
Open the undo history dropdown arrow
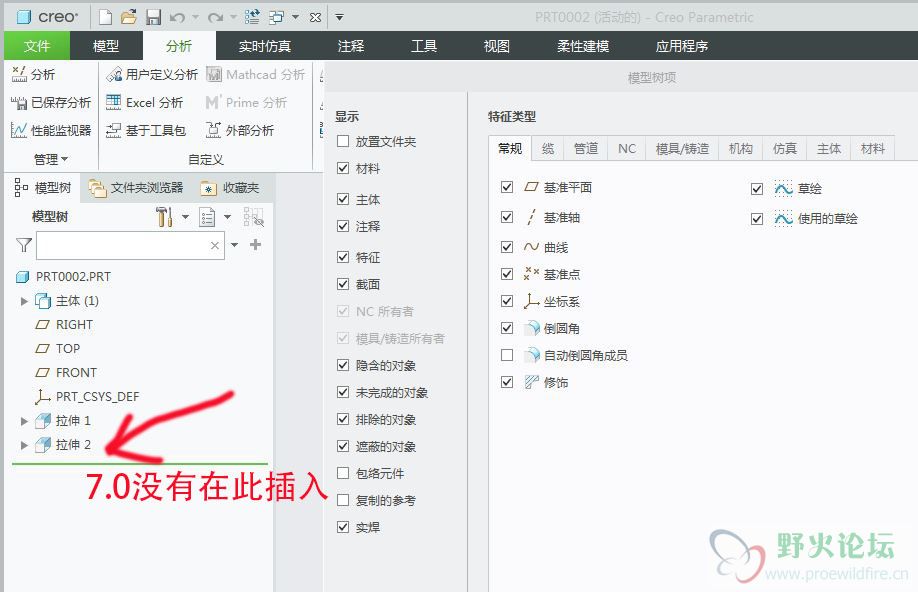pos(196,18)
